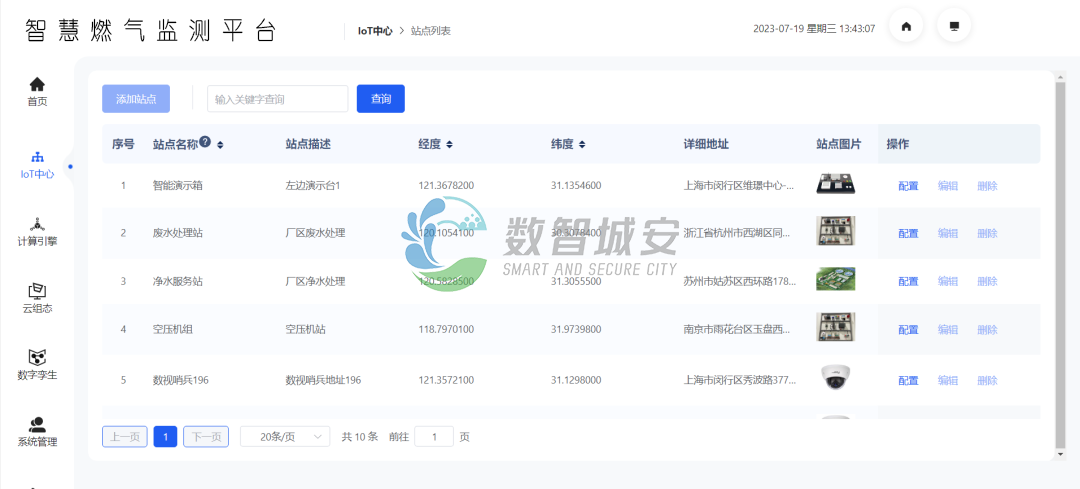Screen dimensions: 1080x489
Task: Open 数字孪生 sidebar icon
Action: 37,358
